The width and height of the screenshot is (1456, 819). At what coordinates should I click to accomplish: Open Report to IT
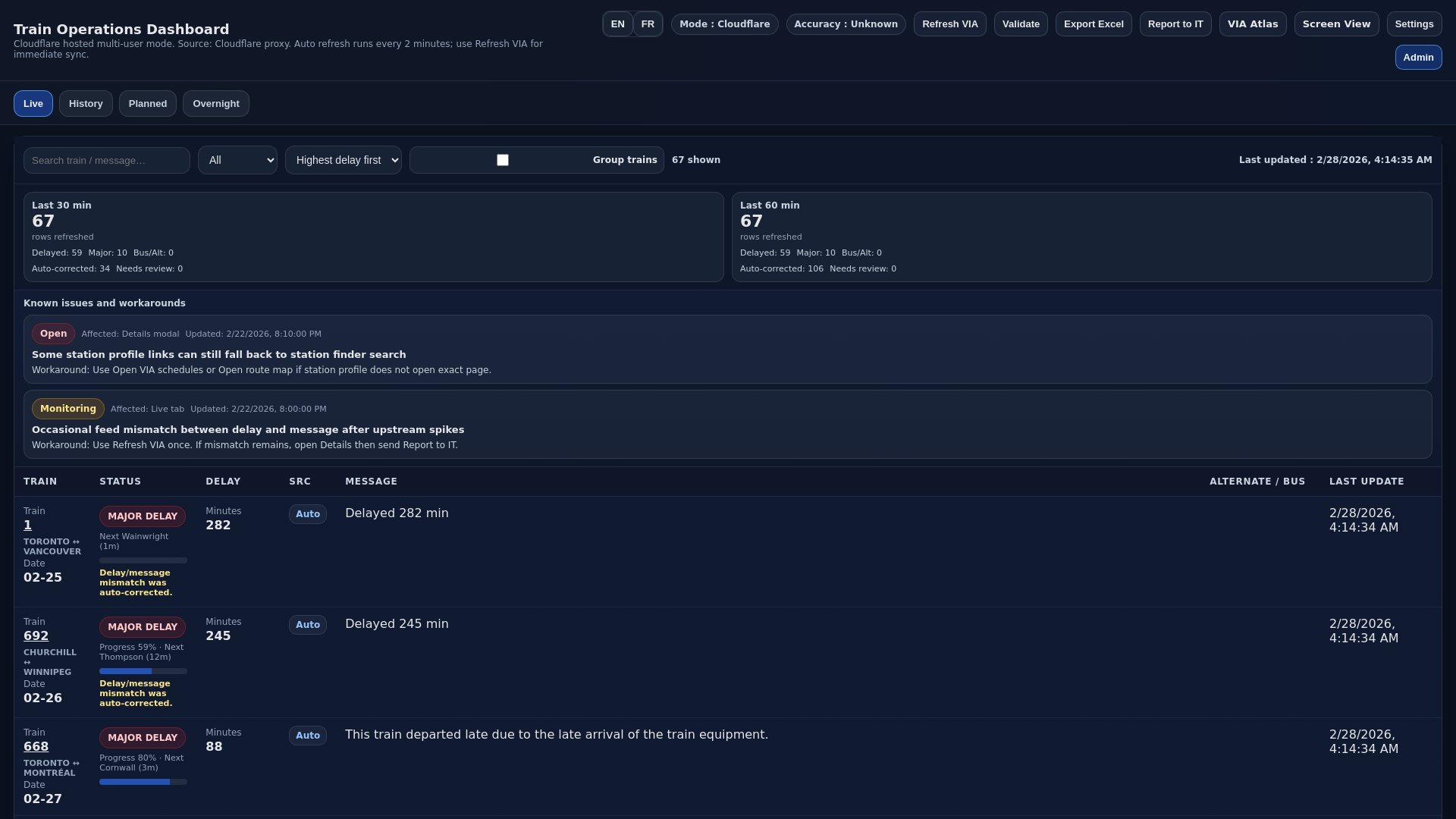click(1175, 24)
